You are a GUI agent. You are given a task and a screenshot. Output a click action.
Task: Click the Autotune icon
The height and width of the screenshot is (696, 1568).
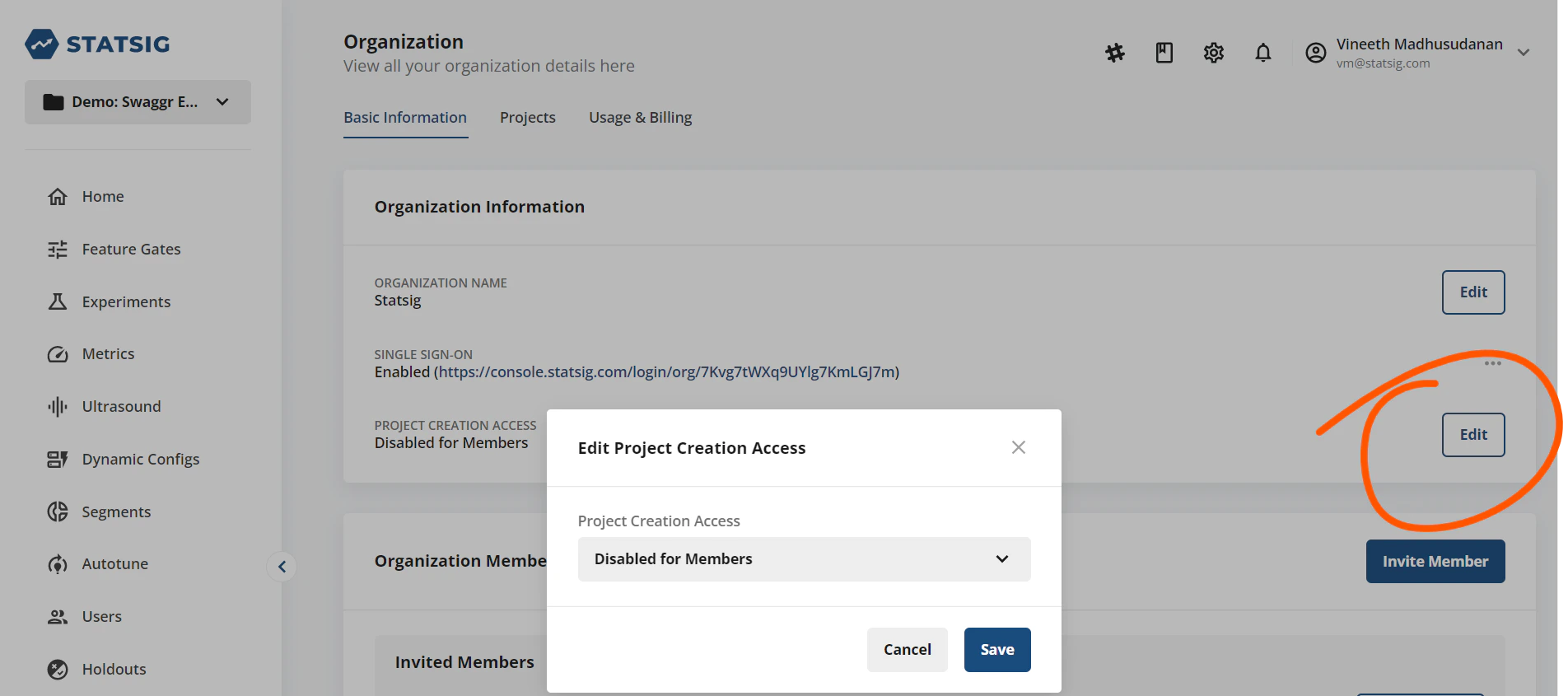pos(58,564)
